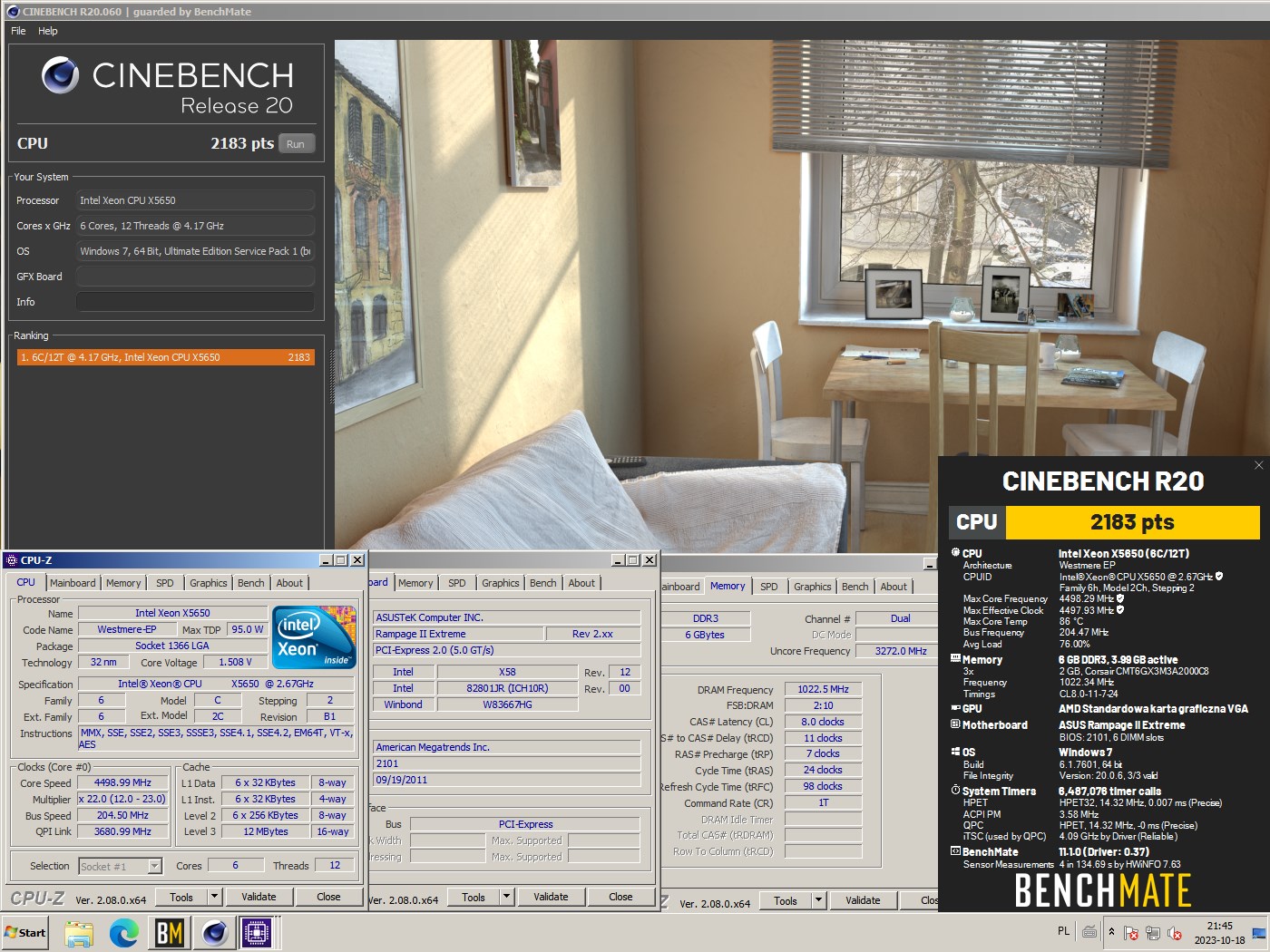Click the Cinebench title bar app icon
1270x952 pixels.
[13, 12]
